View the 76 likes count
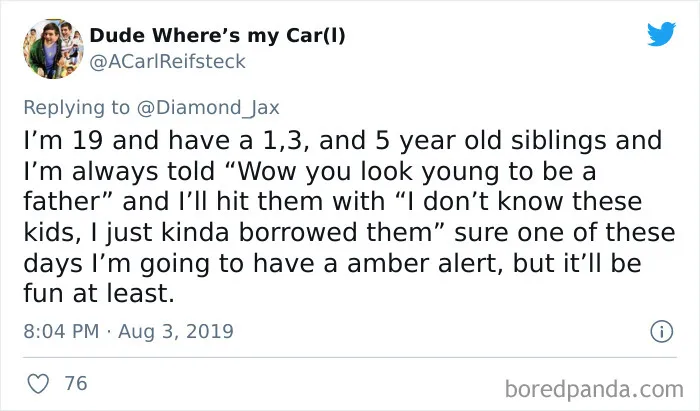700x411 pixels. [76, 383]
